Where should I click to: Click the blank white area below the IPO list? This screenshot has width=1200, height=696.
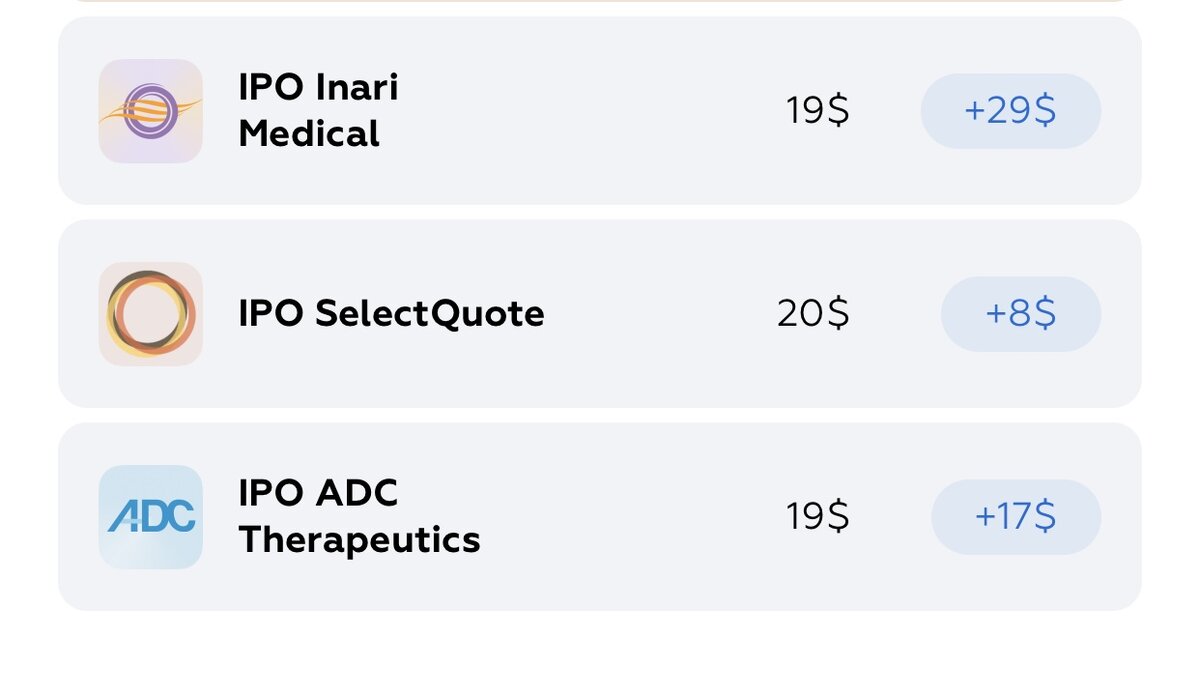[x=600, y=655]
